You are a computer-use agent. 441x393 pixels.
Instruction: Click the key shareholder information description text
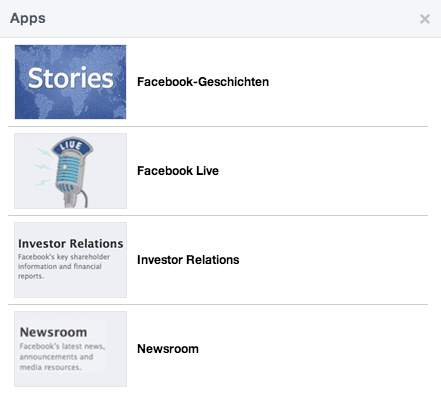(x=64, y=266)
